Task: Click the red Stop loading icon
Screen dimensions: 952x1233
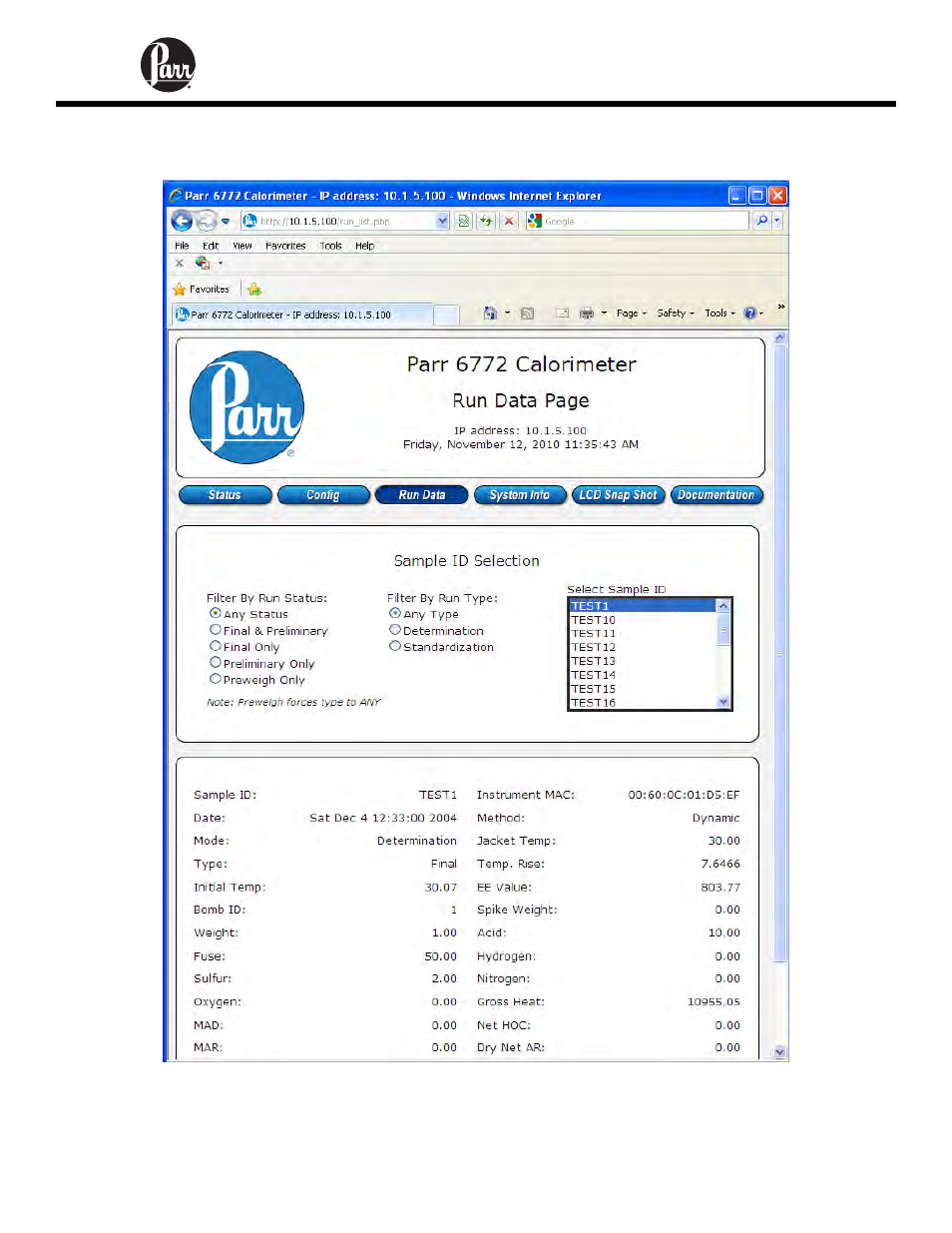Action: (x=509, y=221)
